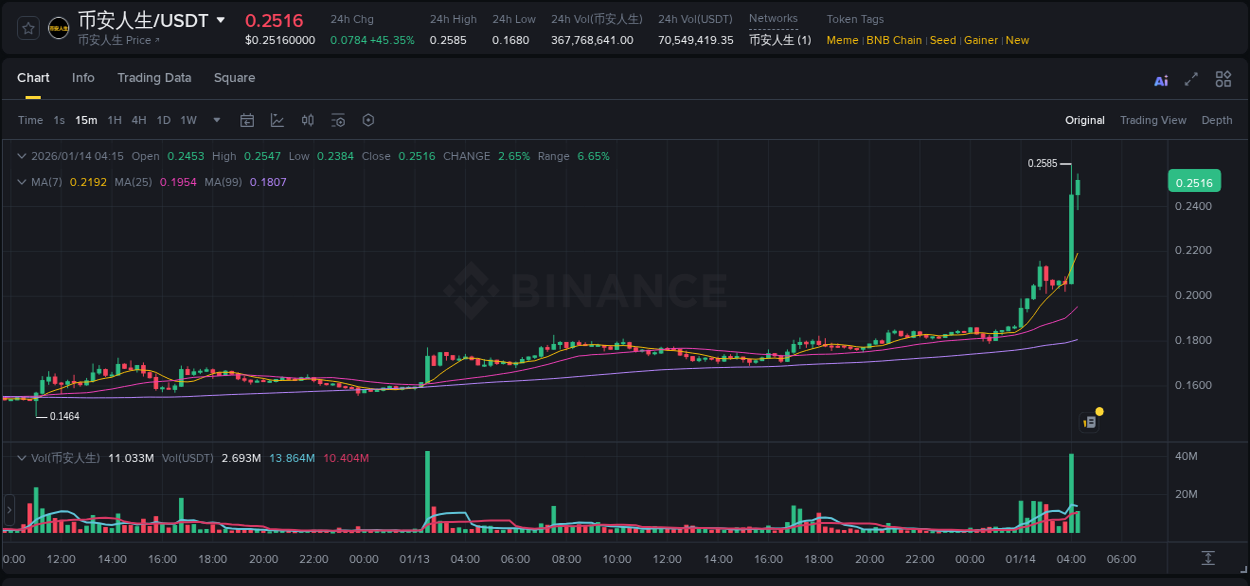This screenshot has width=1250, height=586.
Task: Open the date range calendar picker
Action: [247, 120]
